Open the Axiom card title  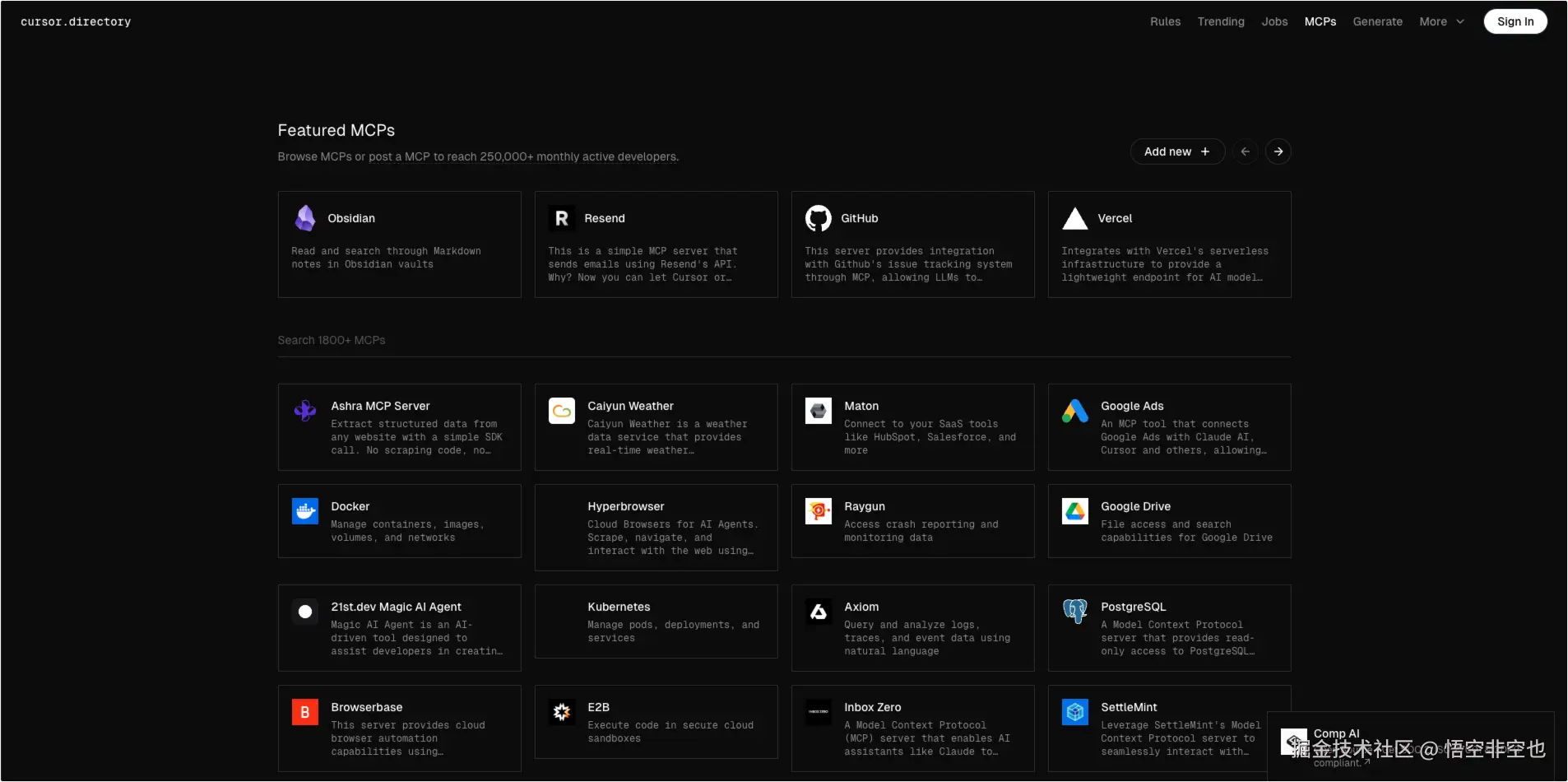pyautogui.click(x=861, y=607)
